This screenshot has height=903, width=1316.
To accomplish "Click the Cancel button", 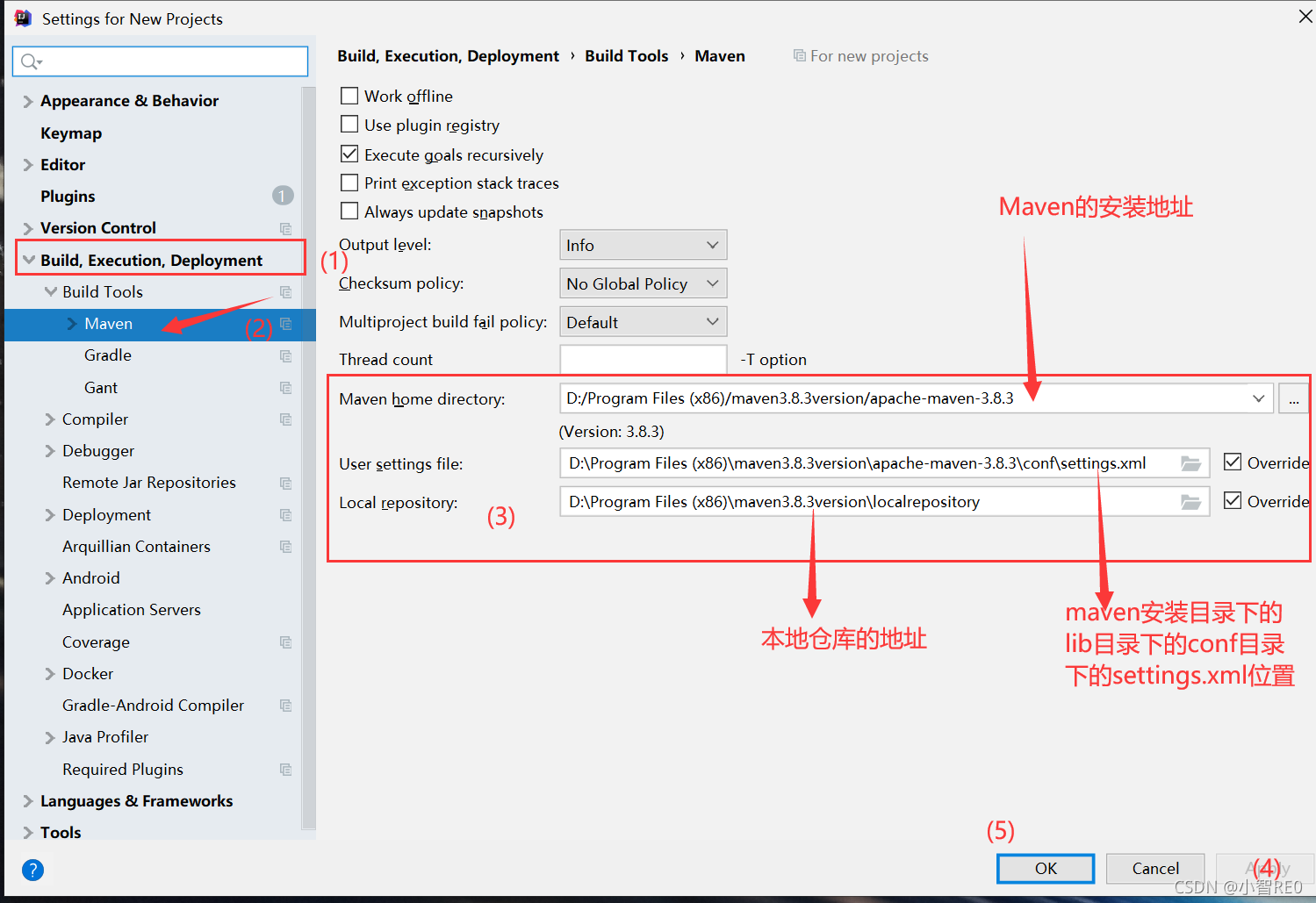I will 1155,868.
